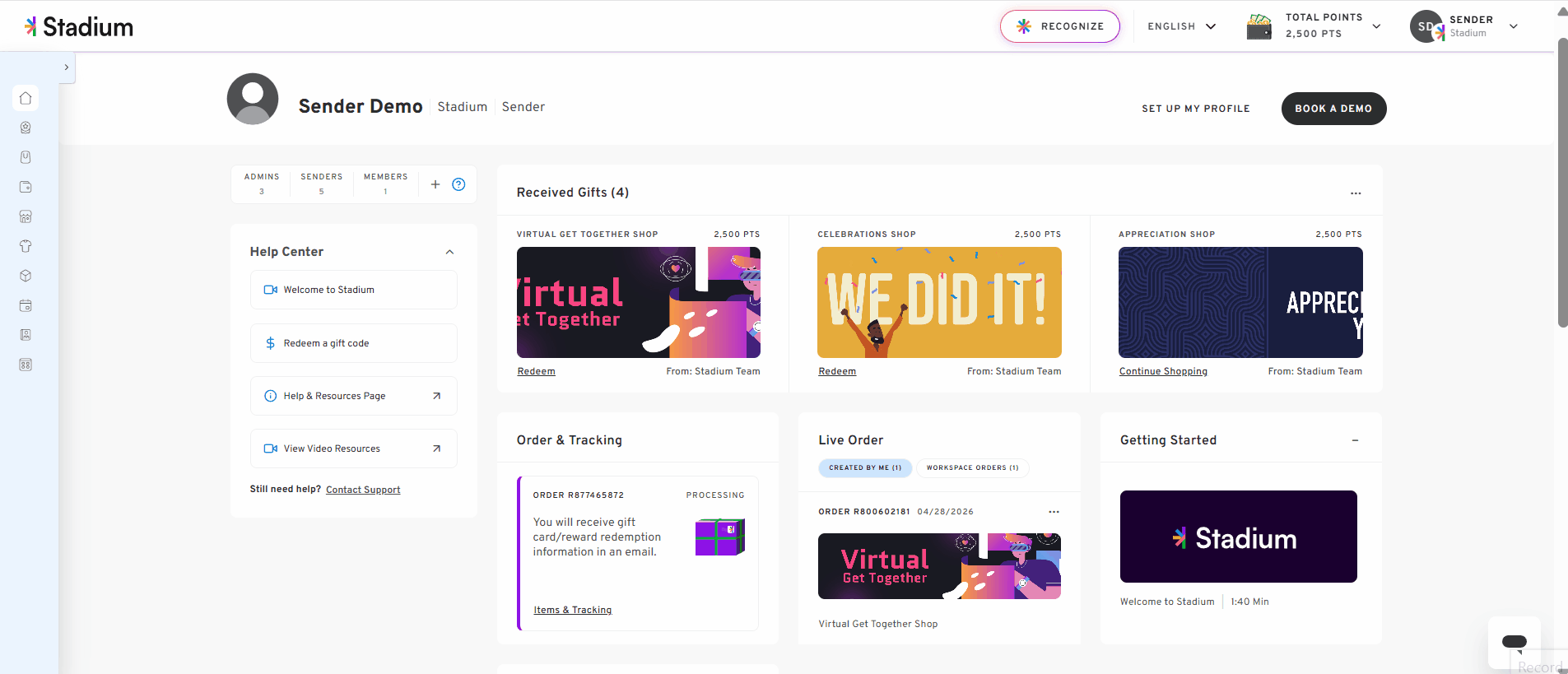The width and height of the screenshot is (1568, 674).
Task: Click the 'ORDER R877465872' order number
Action: tap(579, 495)
